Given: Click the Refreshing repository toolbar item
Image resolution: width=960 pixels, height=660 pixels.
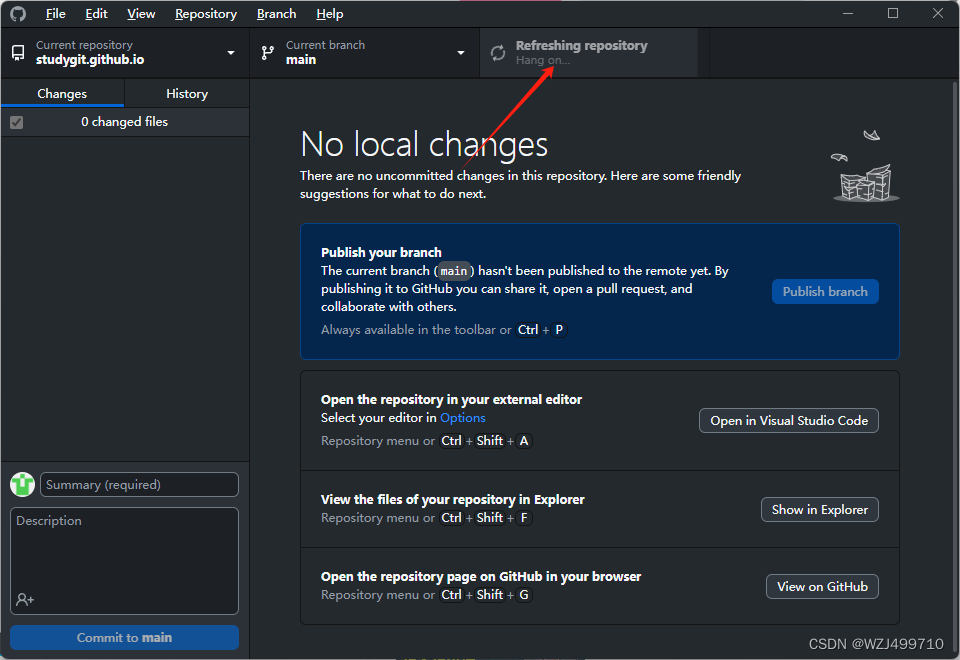Looking at the screenshot, I should 588,53.
